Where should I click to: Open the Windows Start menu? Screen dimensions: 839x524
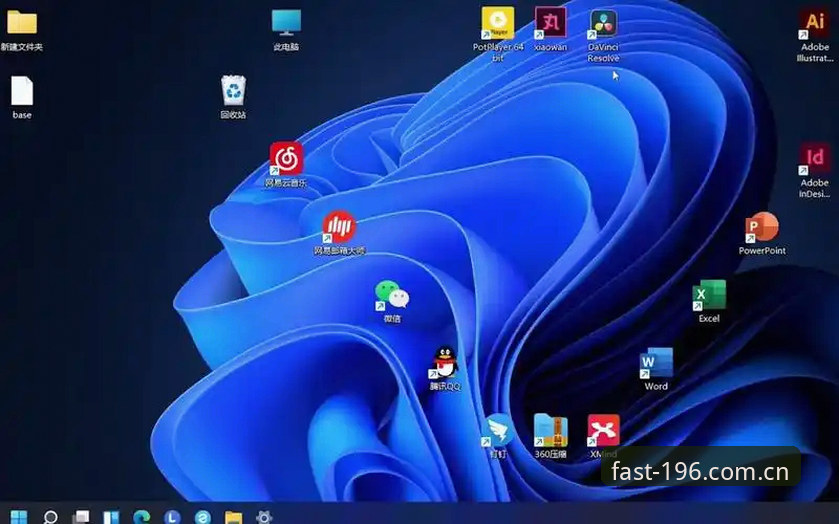click(x=19, y=517)
